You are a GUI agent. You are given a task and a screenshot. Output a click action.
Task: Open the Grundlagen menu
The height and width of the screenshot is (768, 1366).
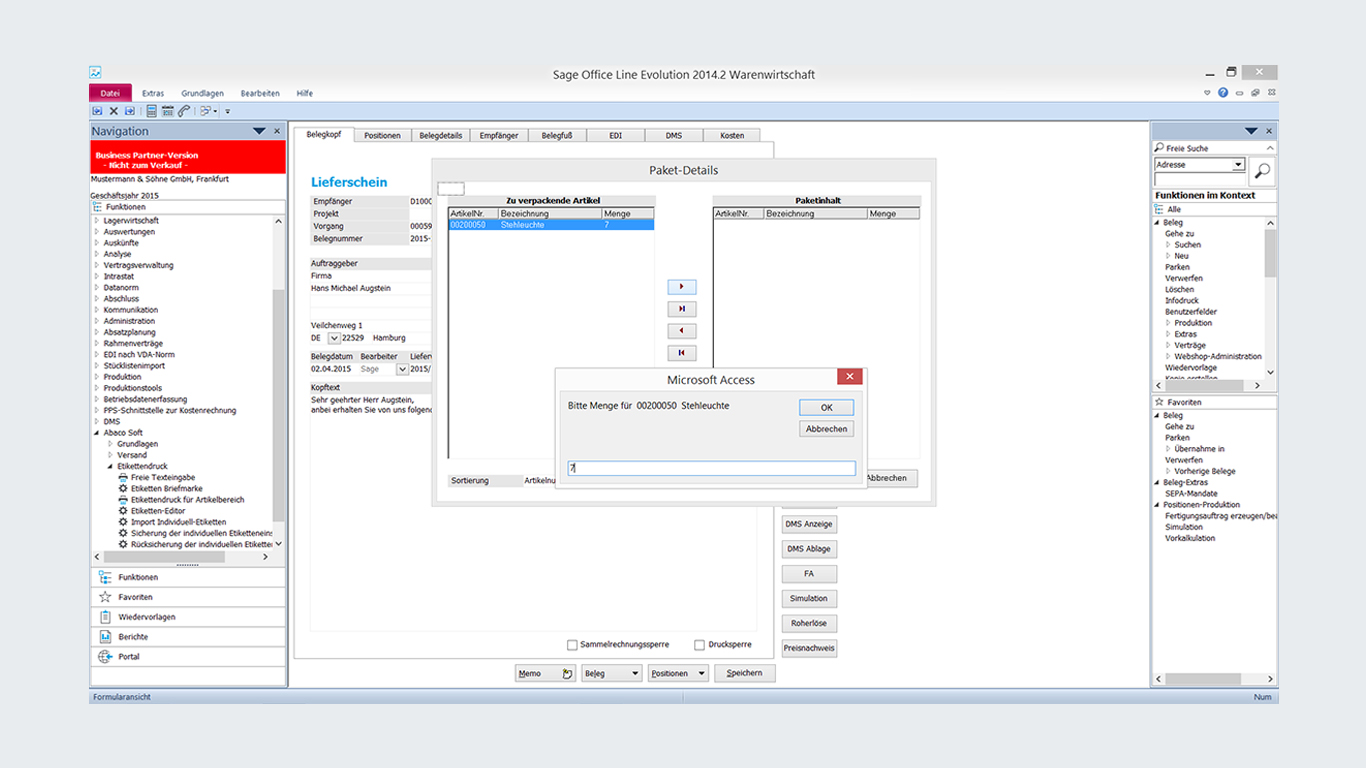click(x=202, y=93)
